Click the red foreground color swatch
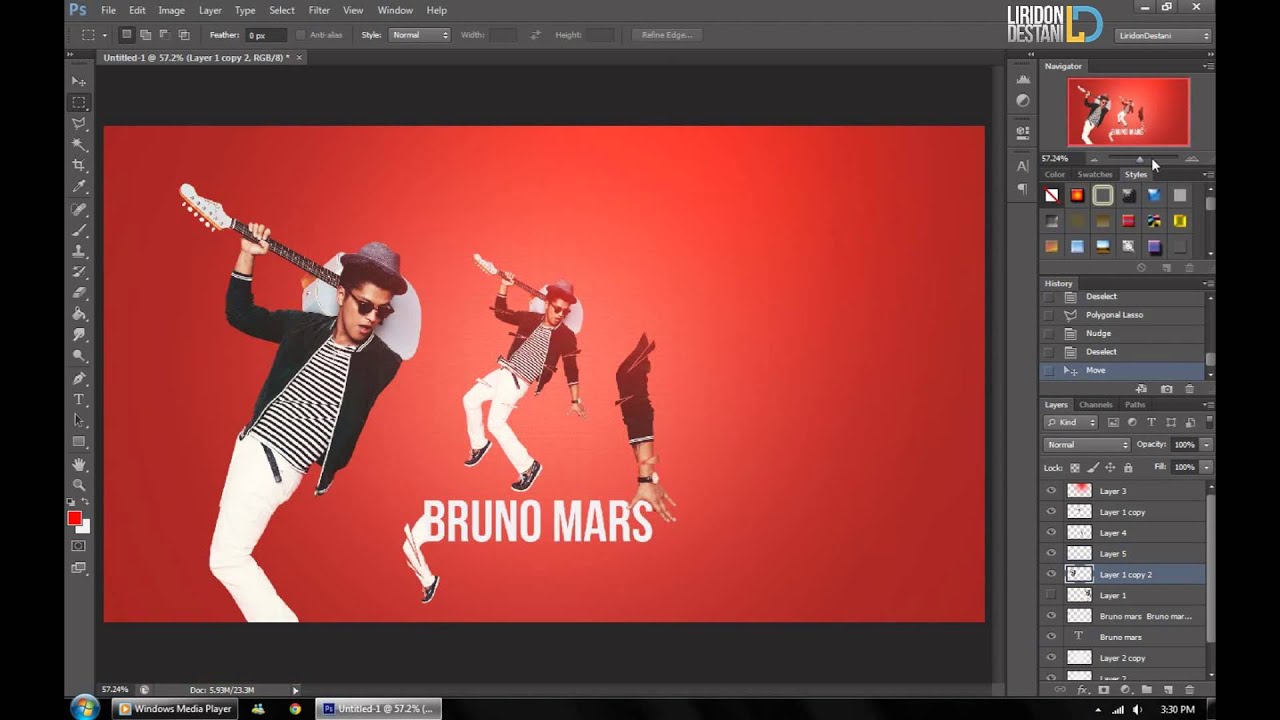The height and width of the screenshot is (720, 1280). pos(74,518)
